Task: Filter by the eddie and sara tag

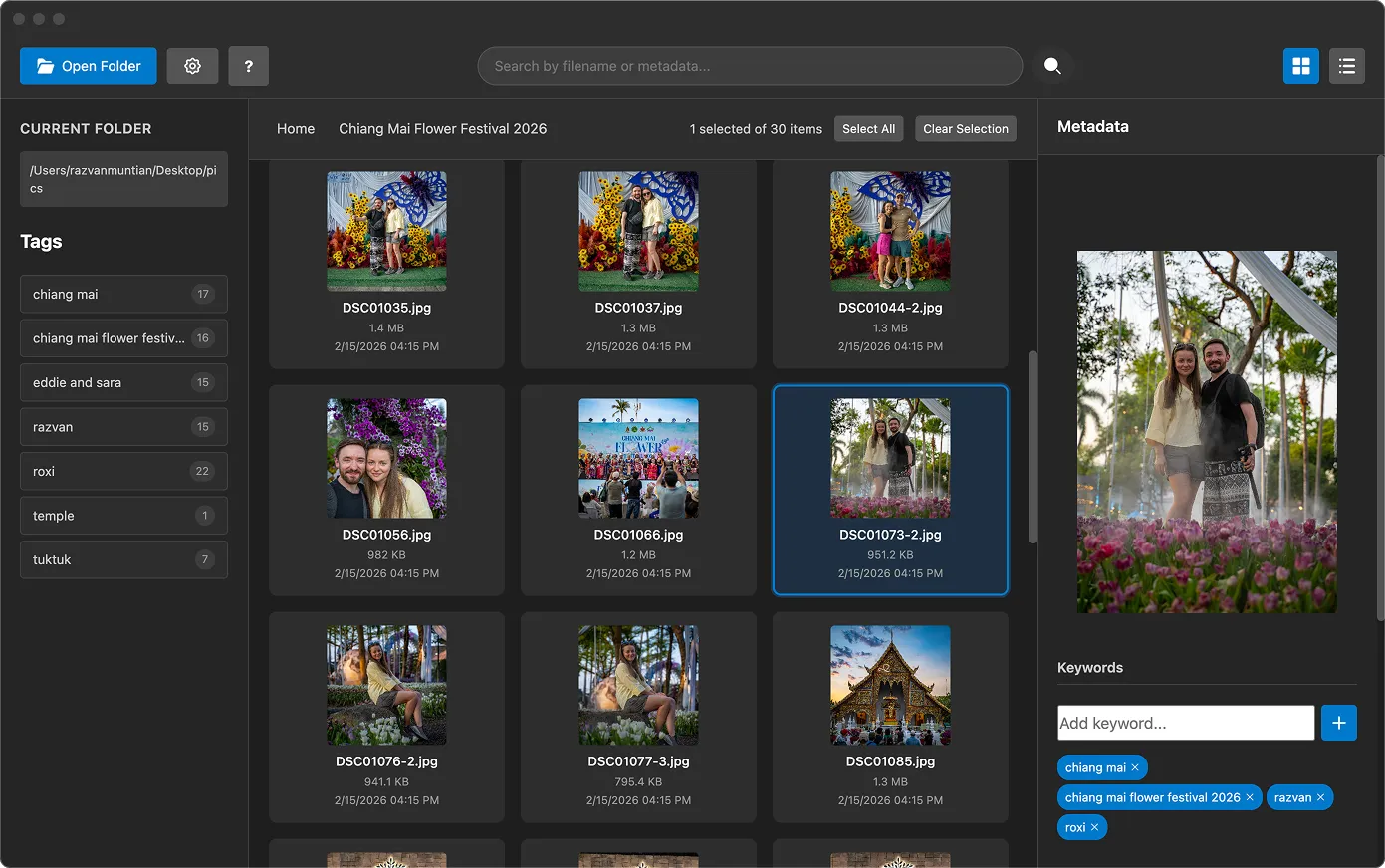Action: point(123,382)
